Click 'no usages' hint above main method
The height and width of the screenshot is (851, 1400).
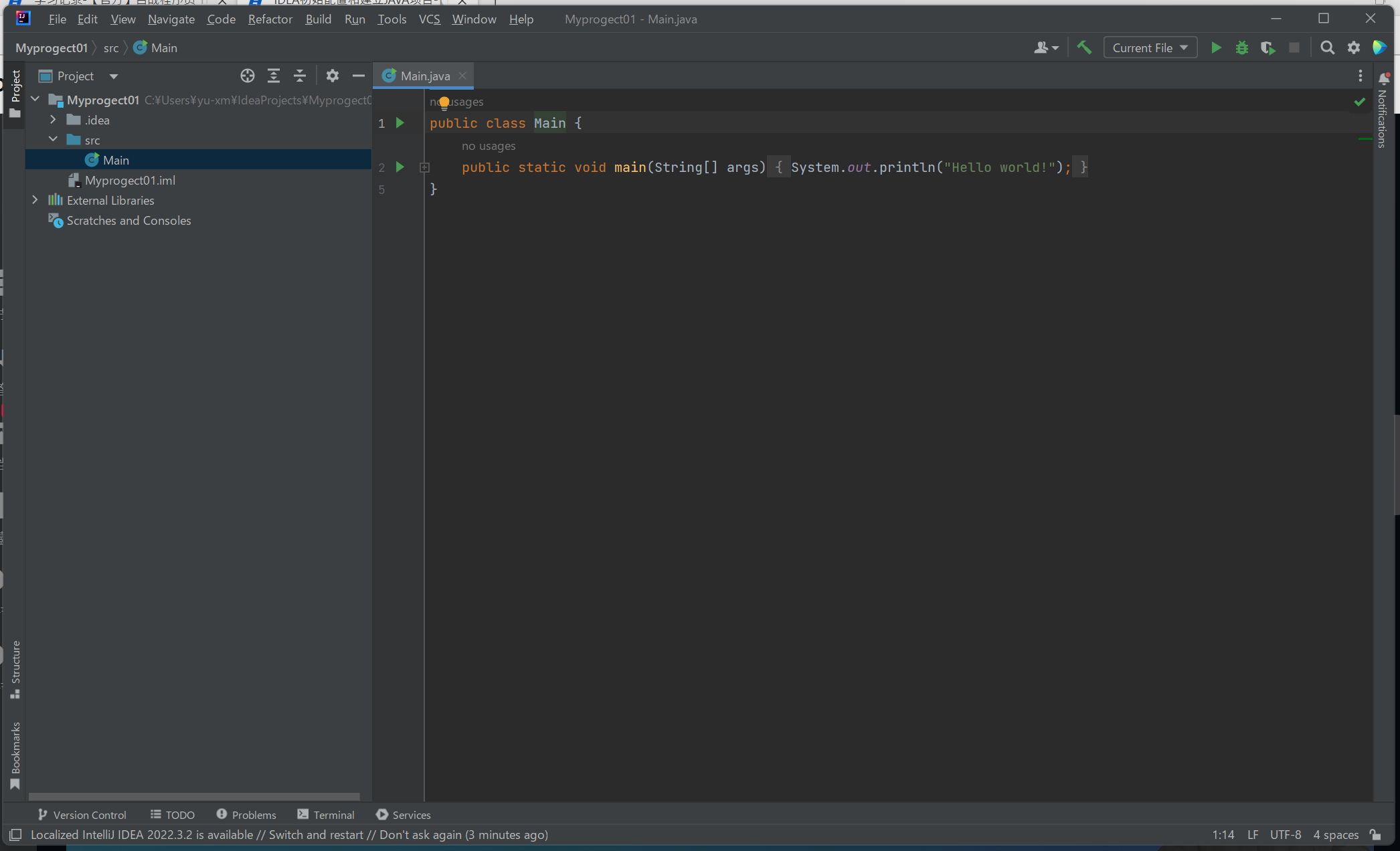(x=489, y=146)
